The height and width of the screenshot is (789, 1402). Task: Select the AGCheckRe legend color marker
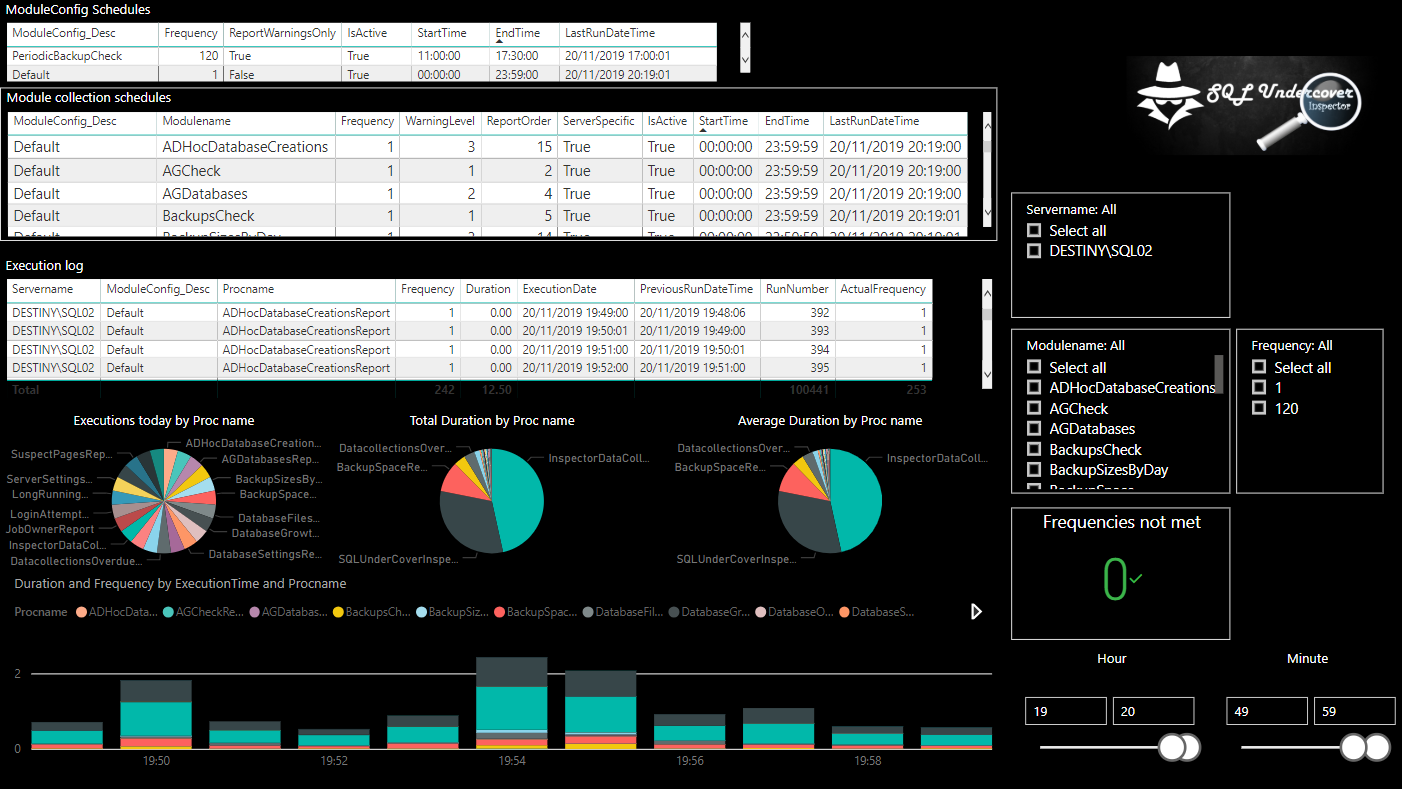click(168, 611)
